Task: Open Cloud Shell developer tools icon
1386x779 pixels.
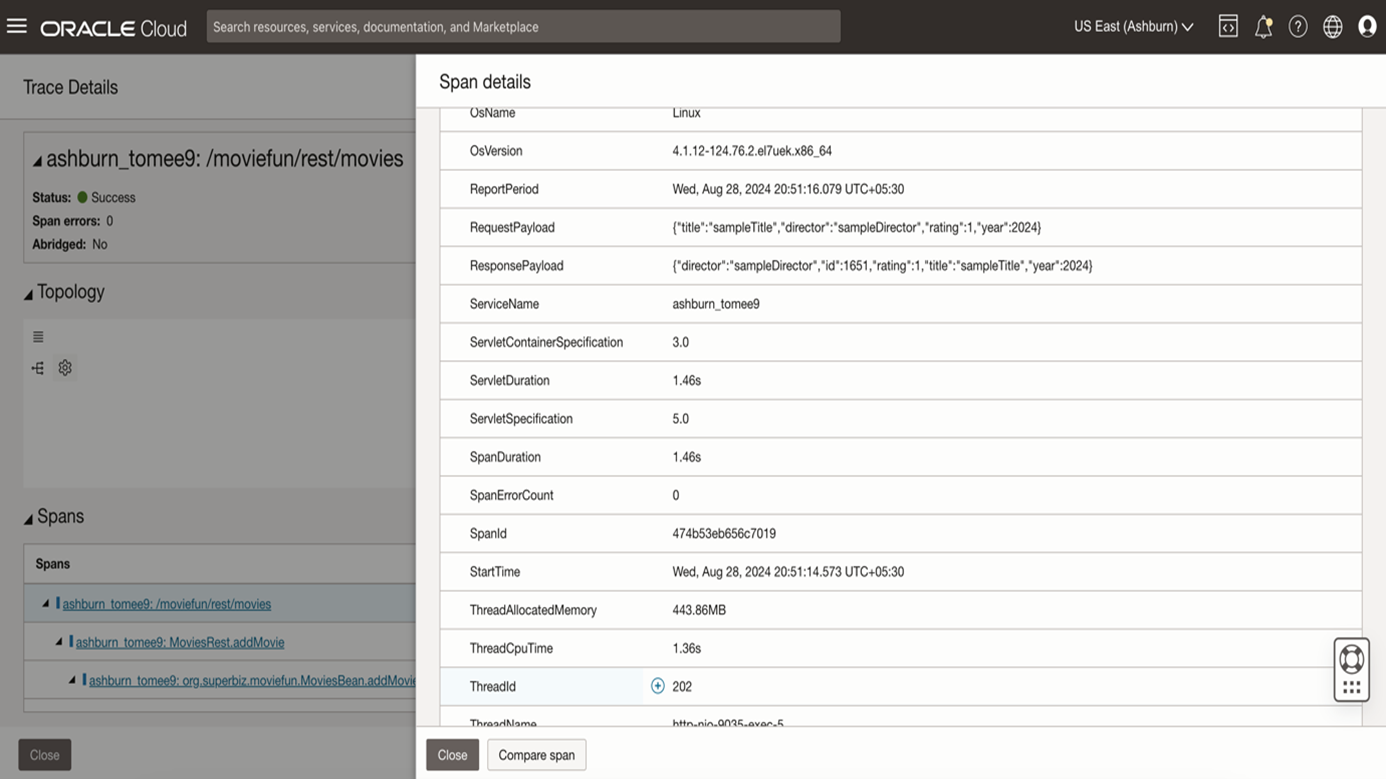Action: pos(1228,27)
